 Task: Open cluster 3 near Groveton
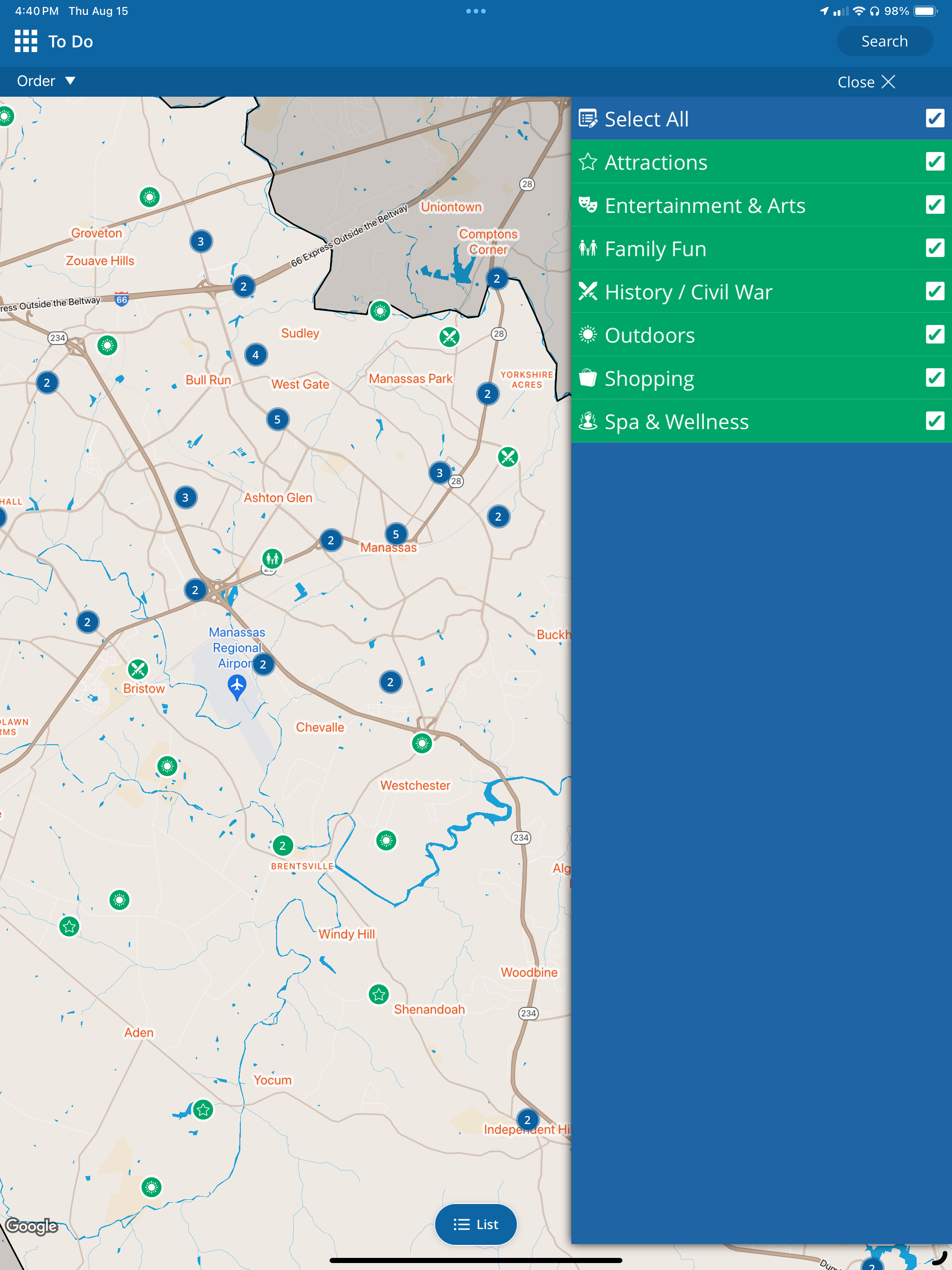pyautogui.click(x=200, y=241)
